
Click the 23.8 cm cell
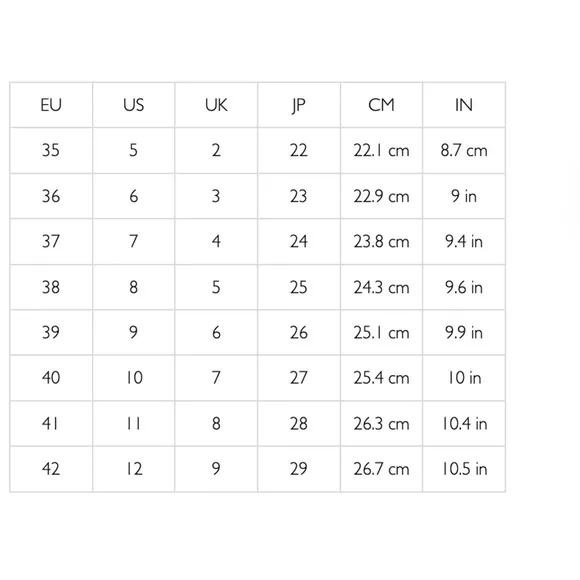381,242
